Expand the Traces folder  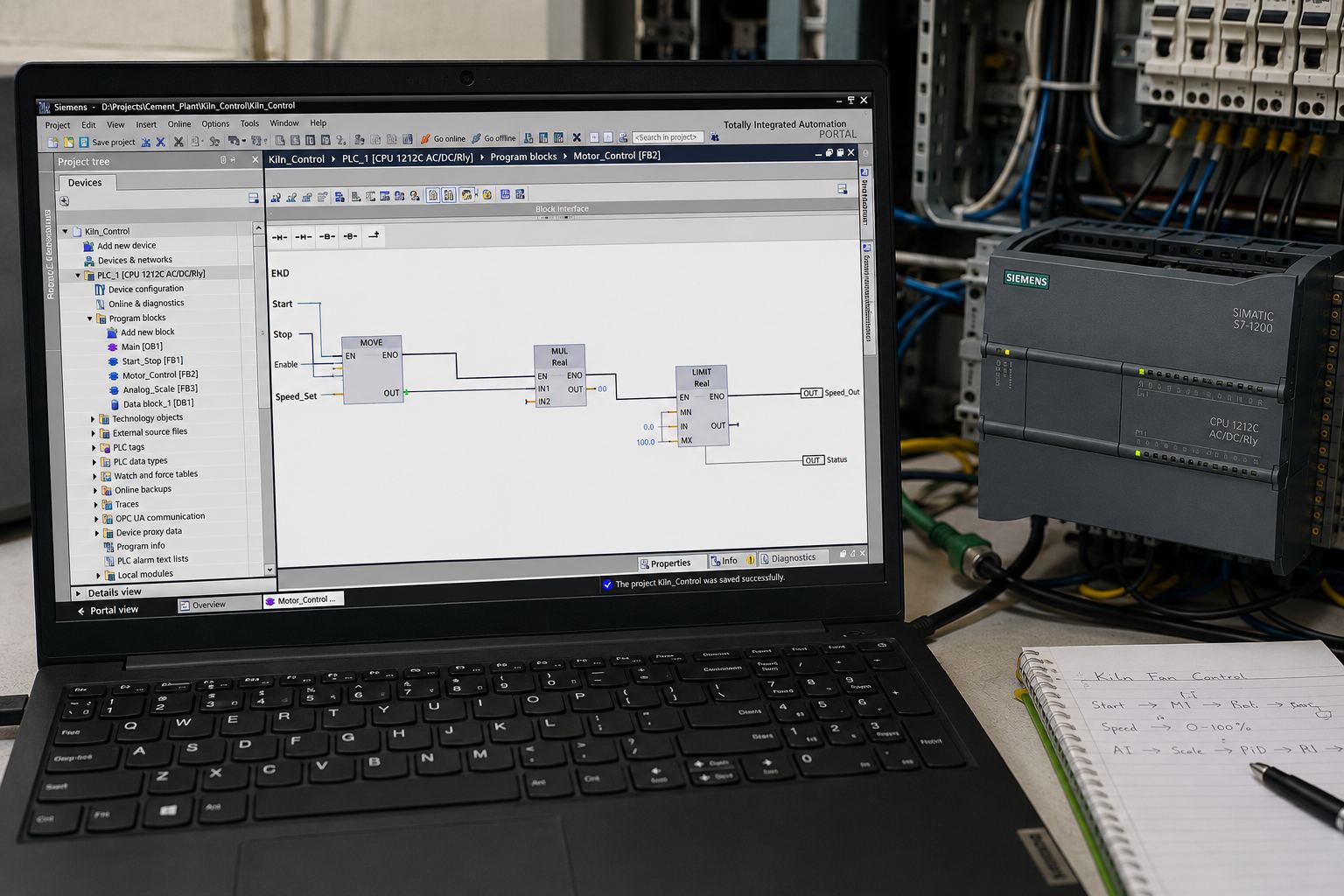(x=95, y=505)
